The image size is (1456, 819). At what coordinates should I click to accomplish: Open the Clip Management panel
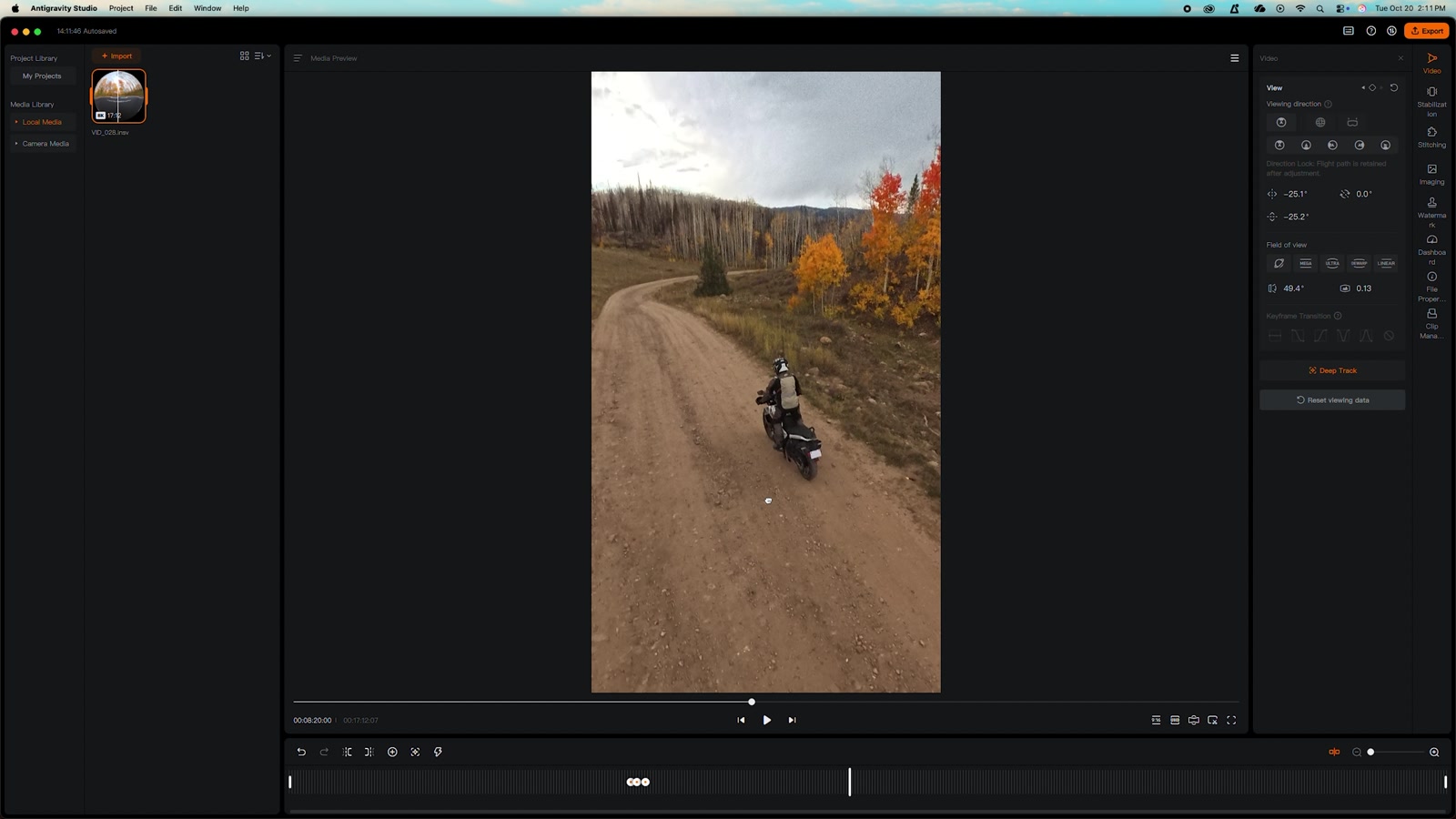(x=1431, y=323)
